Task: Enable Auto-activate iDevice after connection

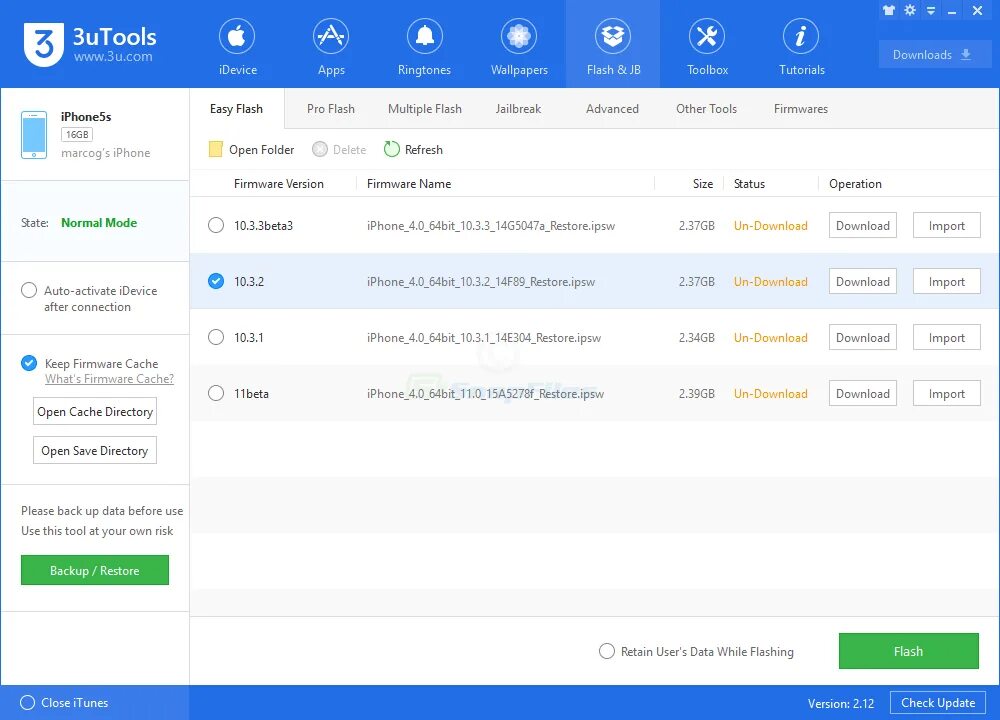Action: coord(29,290)
